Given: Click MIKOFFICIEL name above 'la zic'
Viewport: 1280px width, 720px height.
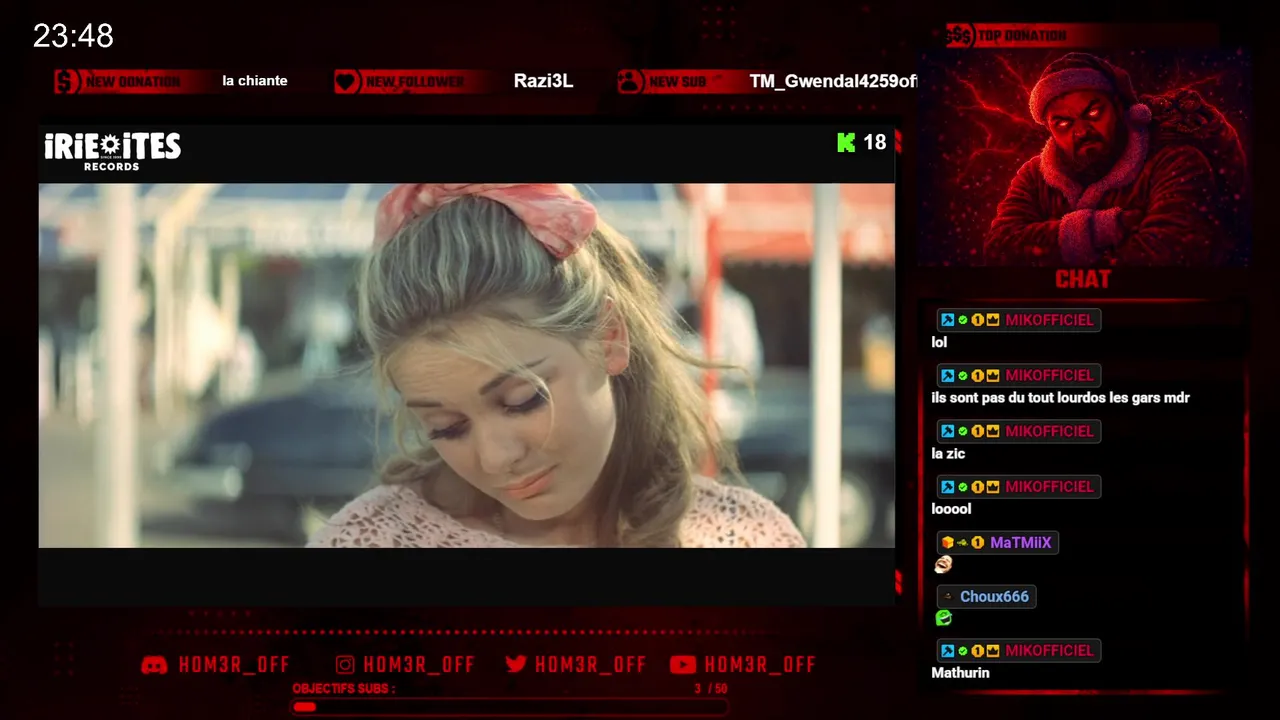Looking at the screenshot, I should (1049, 431).
